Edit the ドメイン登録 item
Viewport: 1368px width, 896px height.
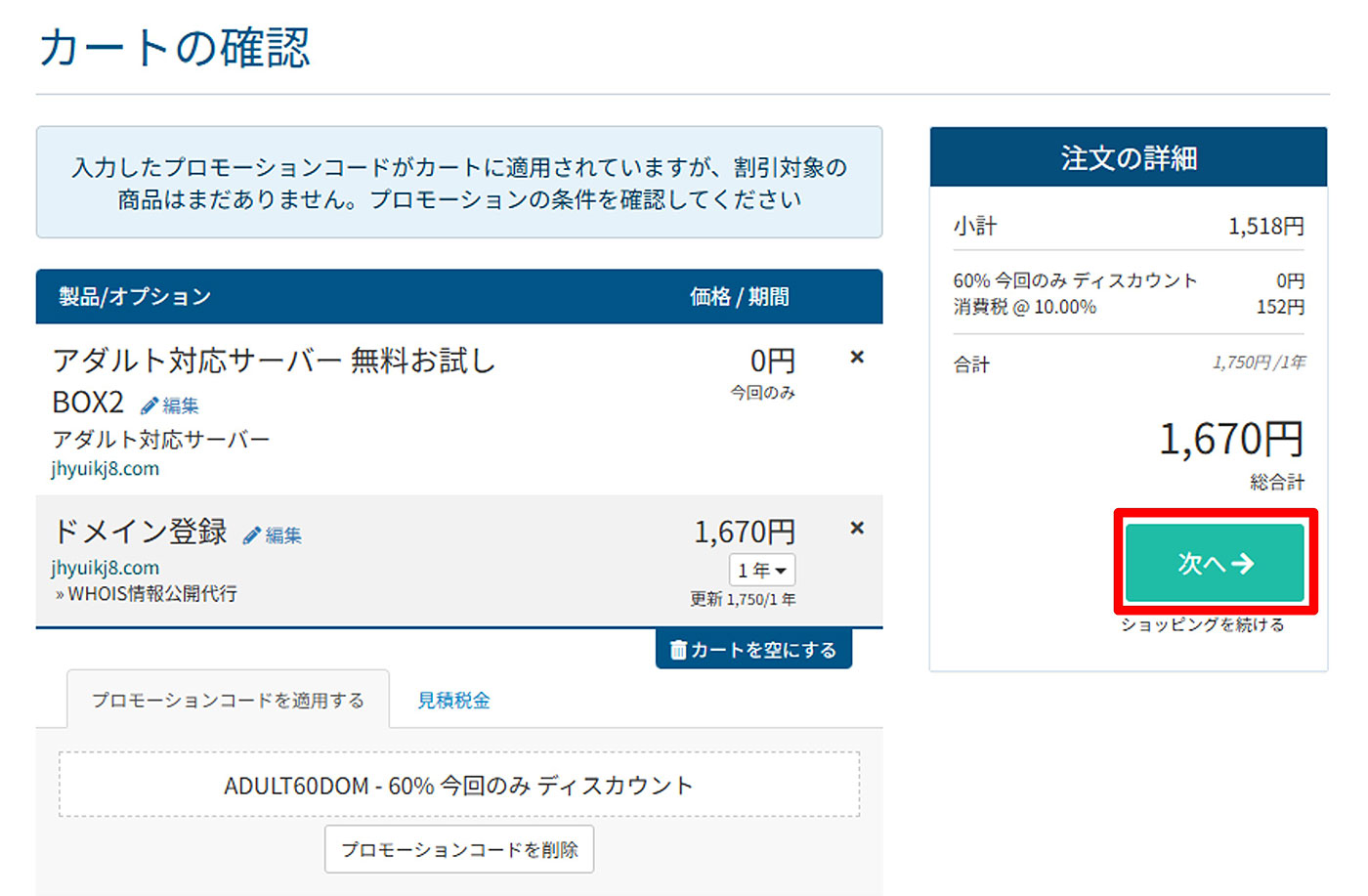click(x=272, y=534)
